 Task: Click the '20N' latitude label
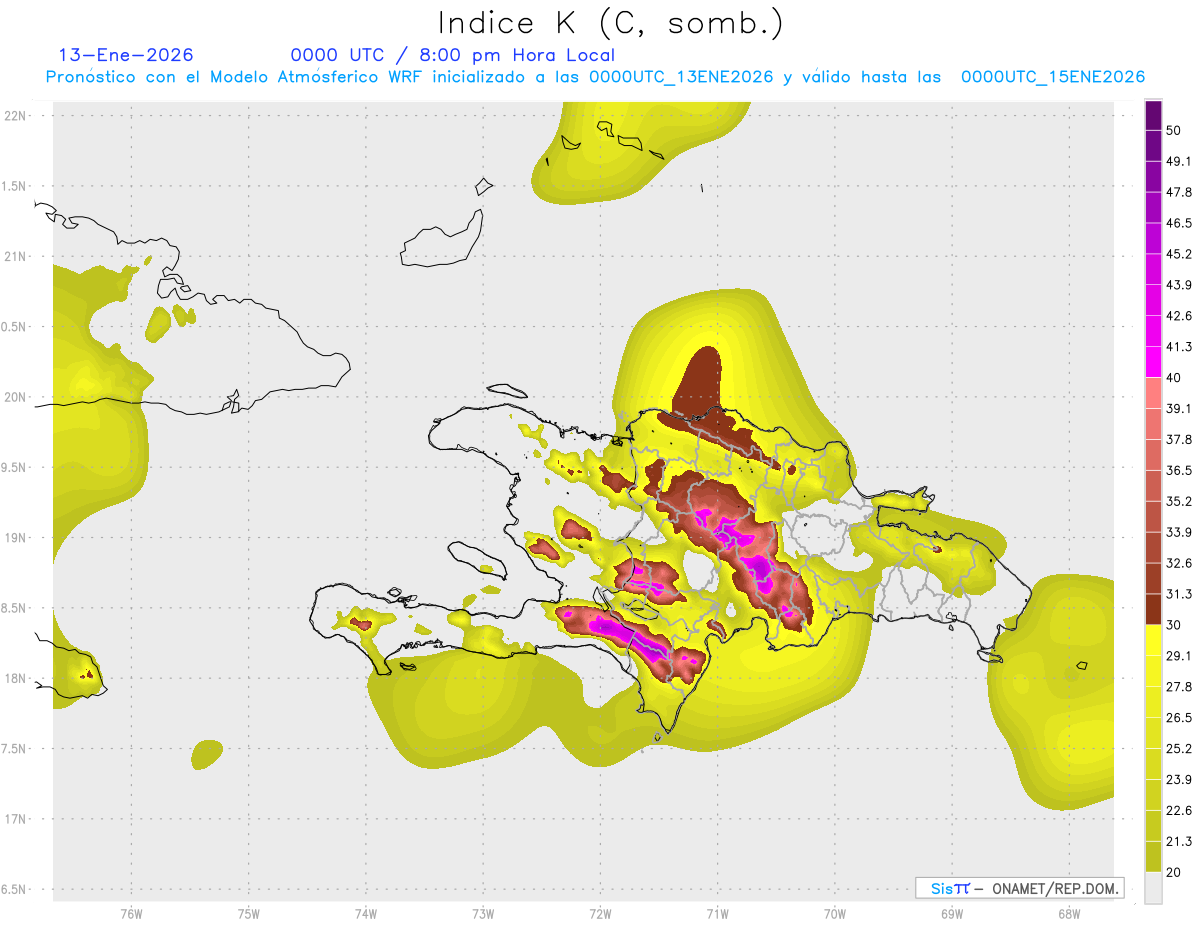(16, 397)
